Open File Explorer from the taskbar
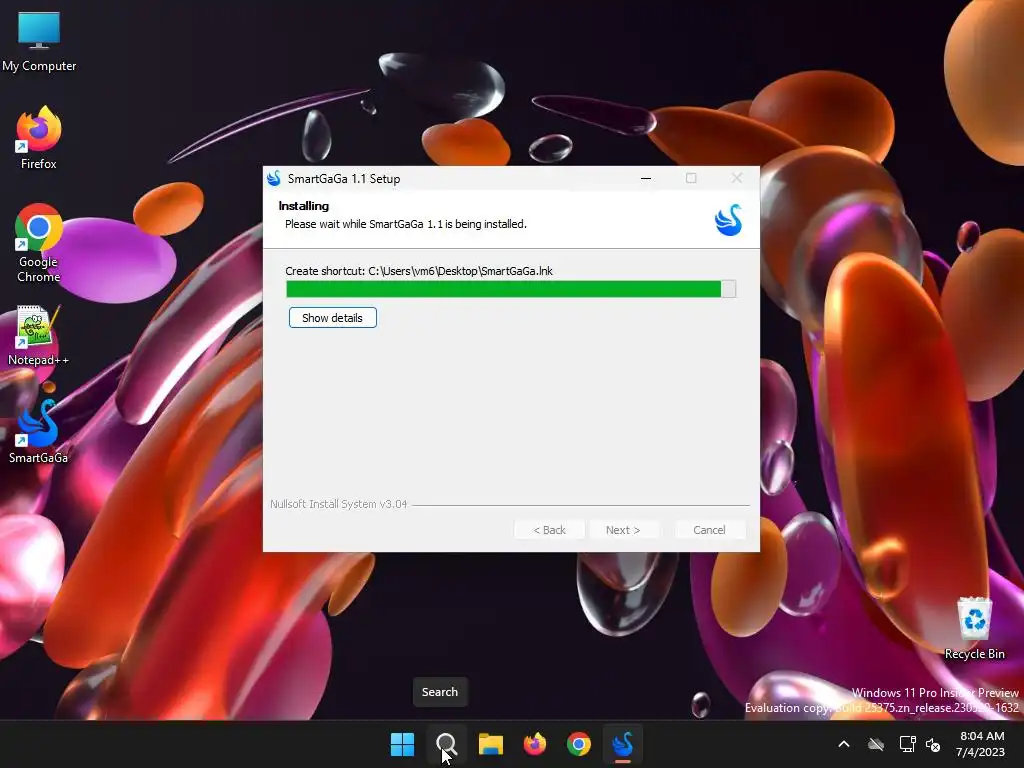Viewport: 1024px width, 768px height. tap(490, 744)
